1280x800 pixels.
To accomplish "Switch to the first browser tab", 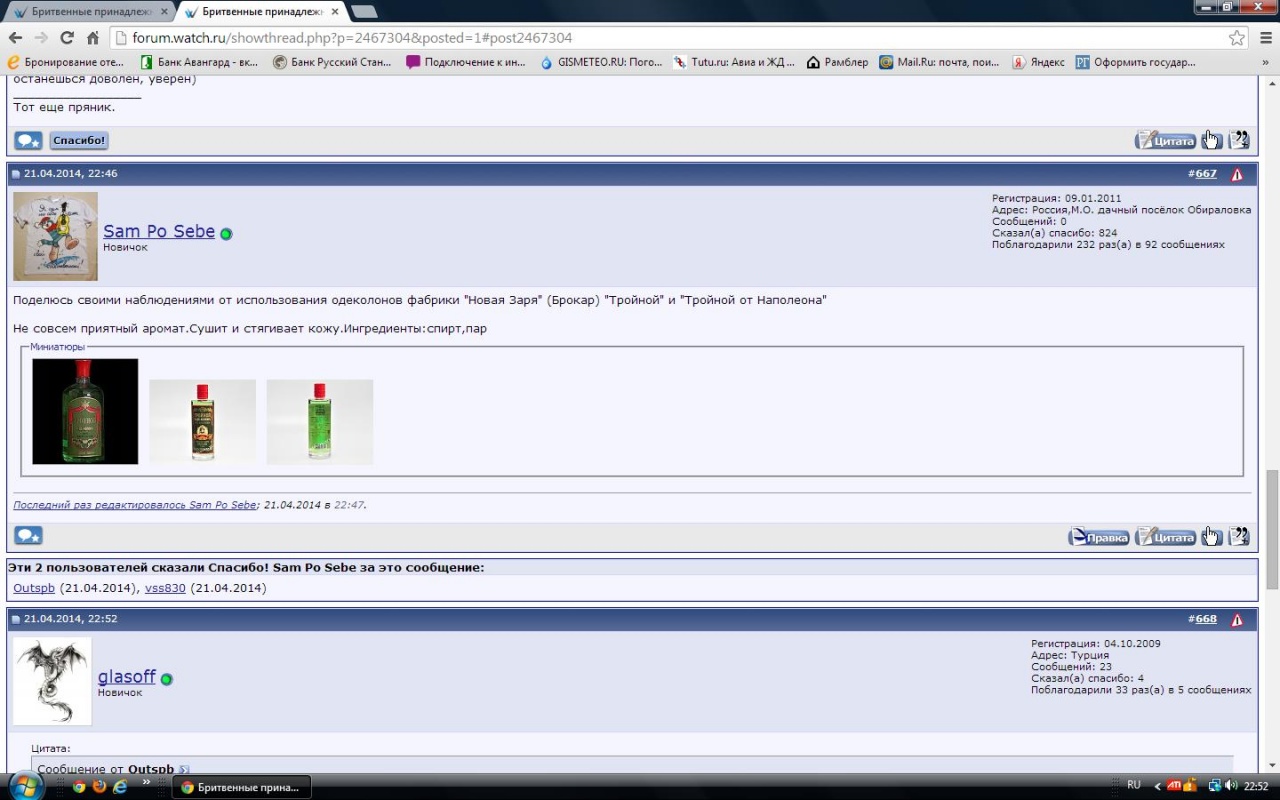I will [x=88, y=12].
